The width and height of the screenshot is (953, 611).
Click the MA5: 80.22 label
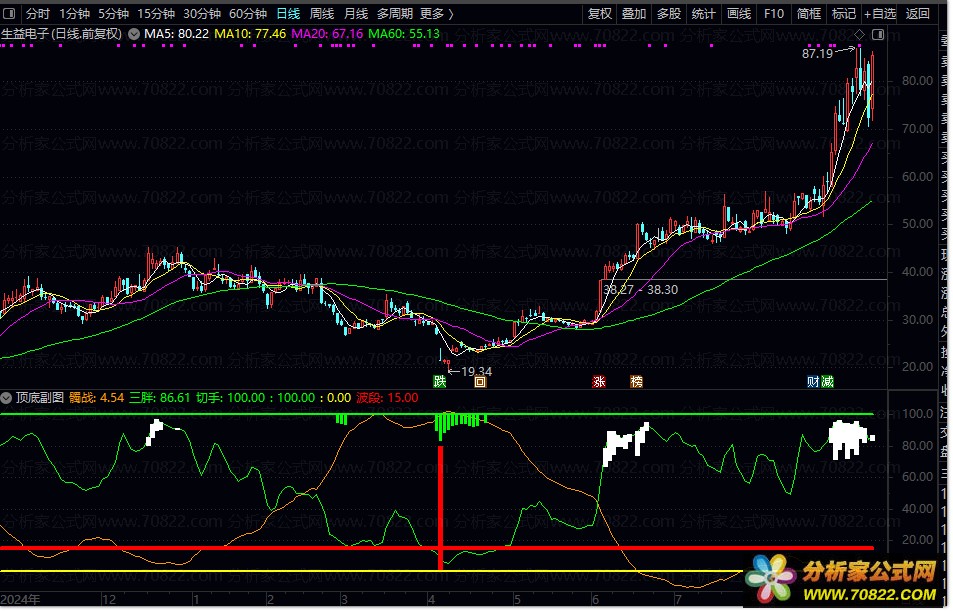click(x=176, y=34)
